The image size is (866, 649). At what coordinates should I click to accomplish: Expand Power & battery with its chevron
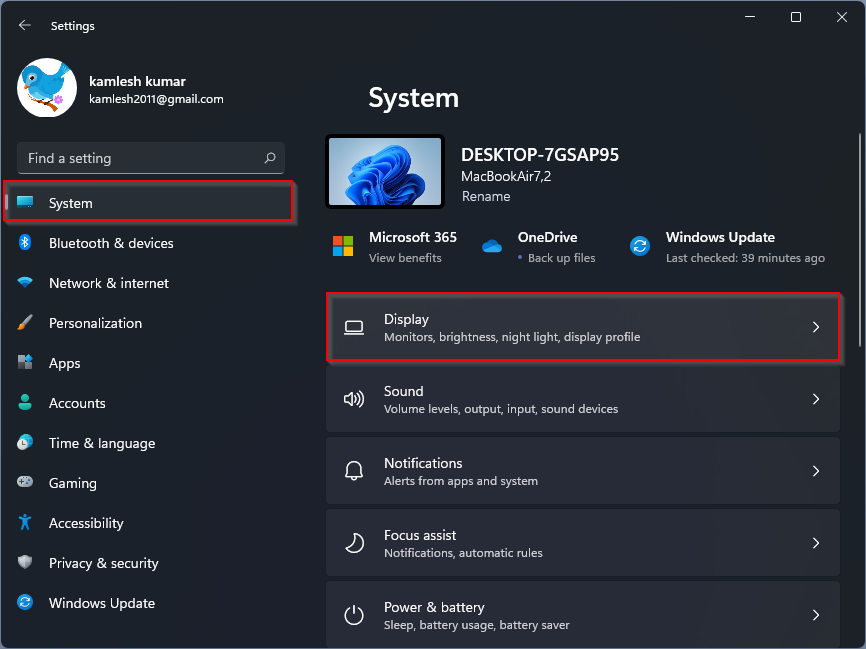[x=817, y=615]
